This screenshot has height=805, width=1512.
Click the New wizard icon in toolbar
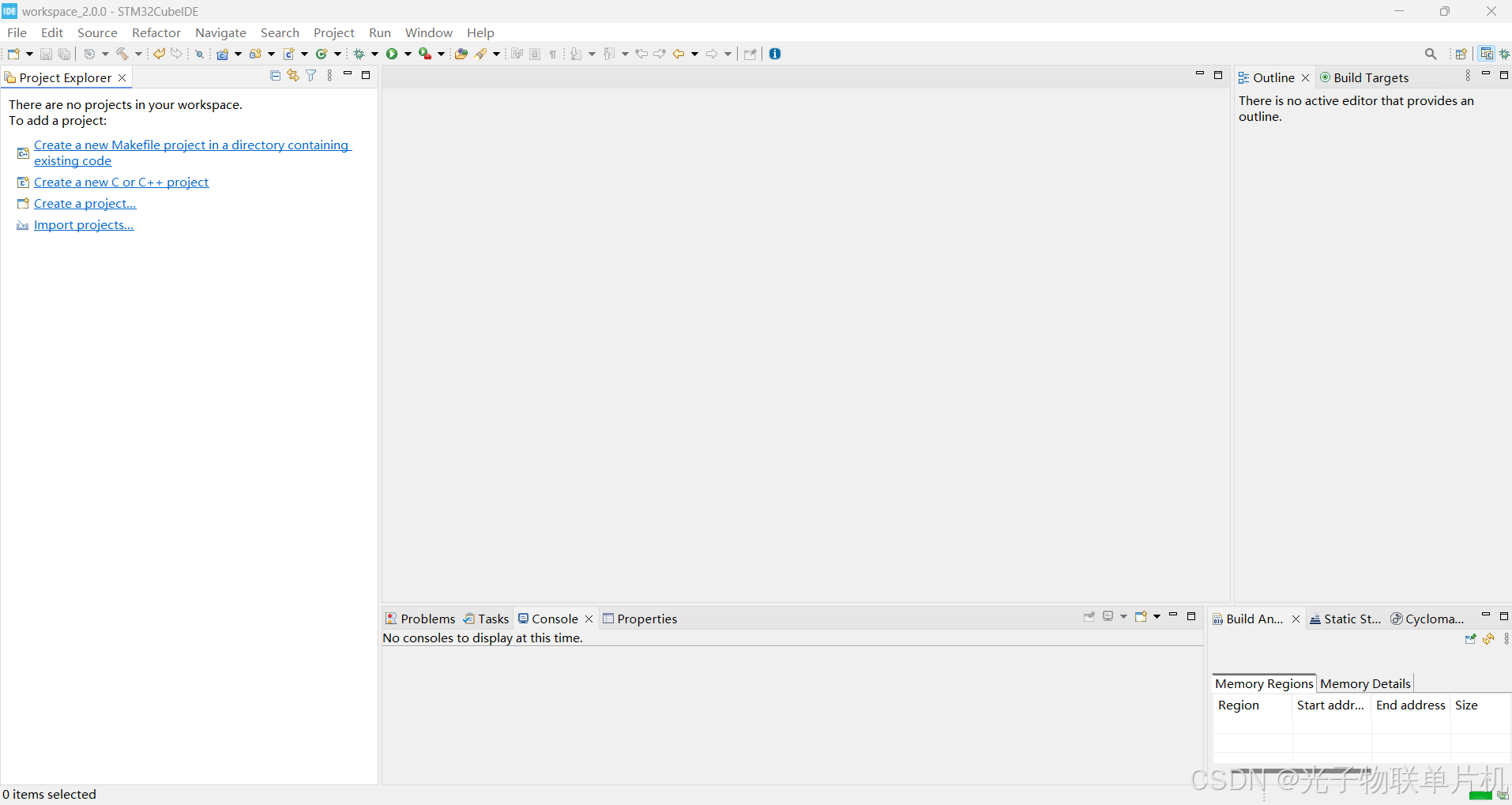[13, 54]
